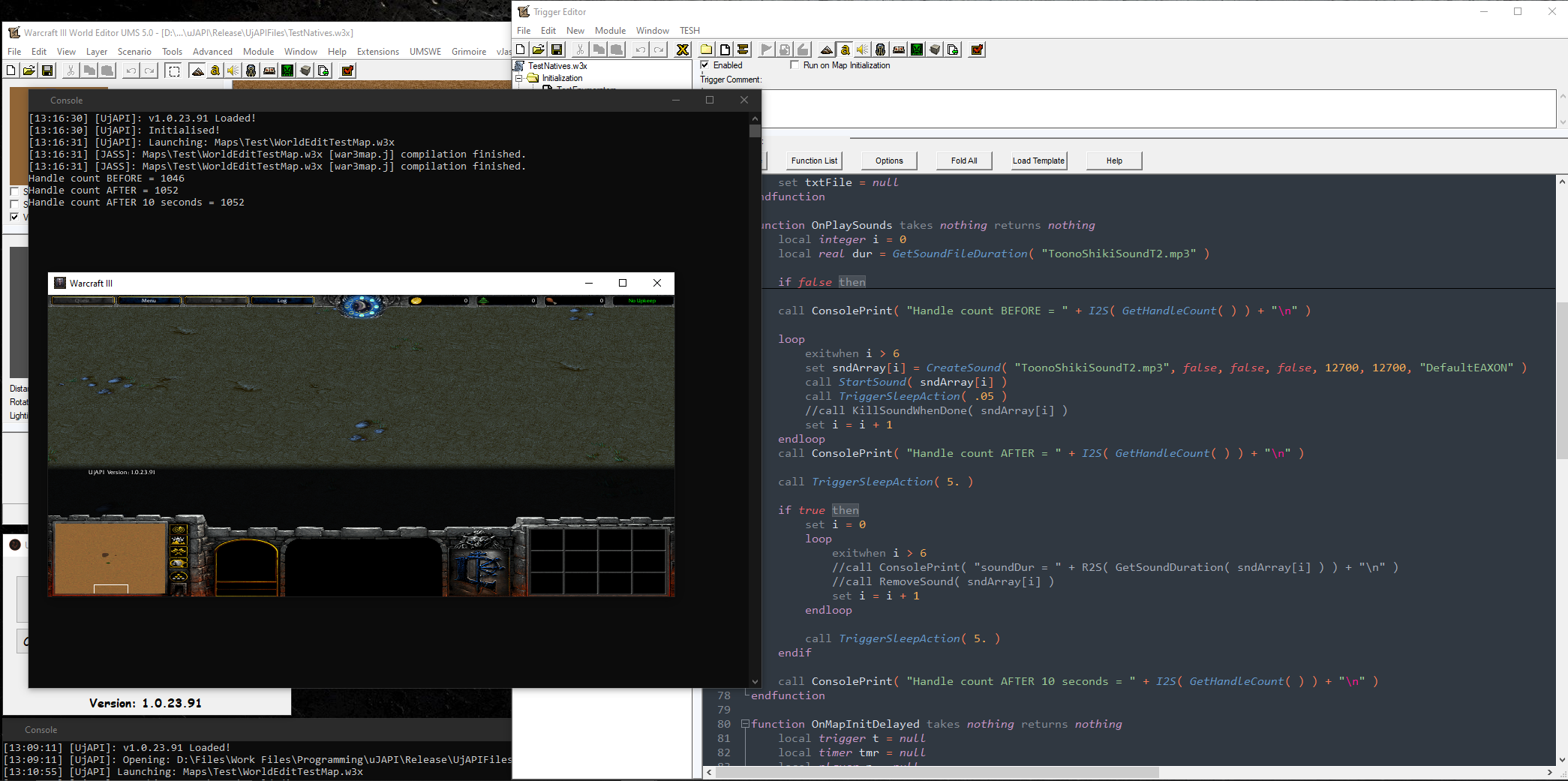This screenshot has width=1568, height=781.
Task: Open the Extensions menu in World Editor
Action: (377, 52)
